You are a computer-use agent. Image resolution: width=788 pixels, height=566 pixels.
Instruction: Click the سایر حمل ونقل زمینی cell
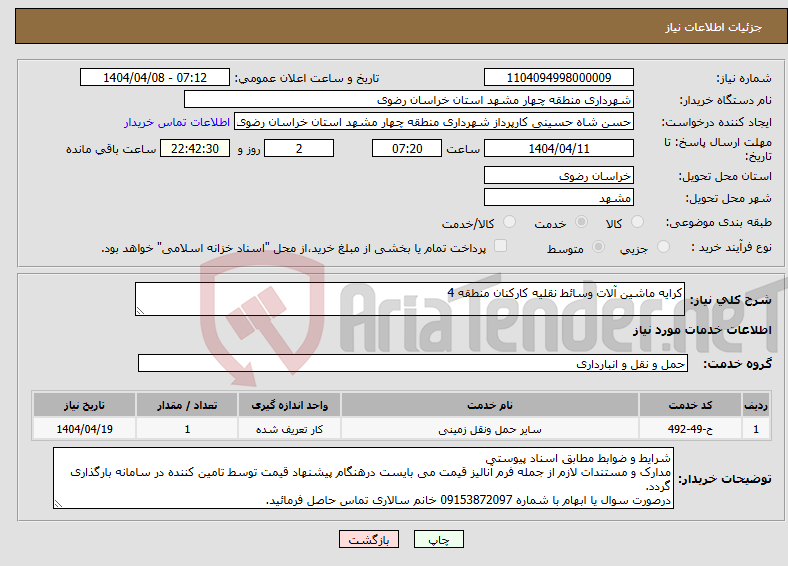point(489,429)
